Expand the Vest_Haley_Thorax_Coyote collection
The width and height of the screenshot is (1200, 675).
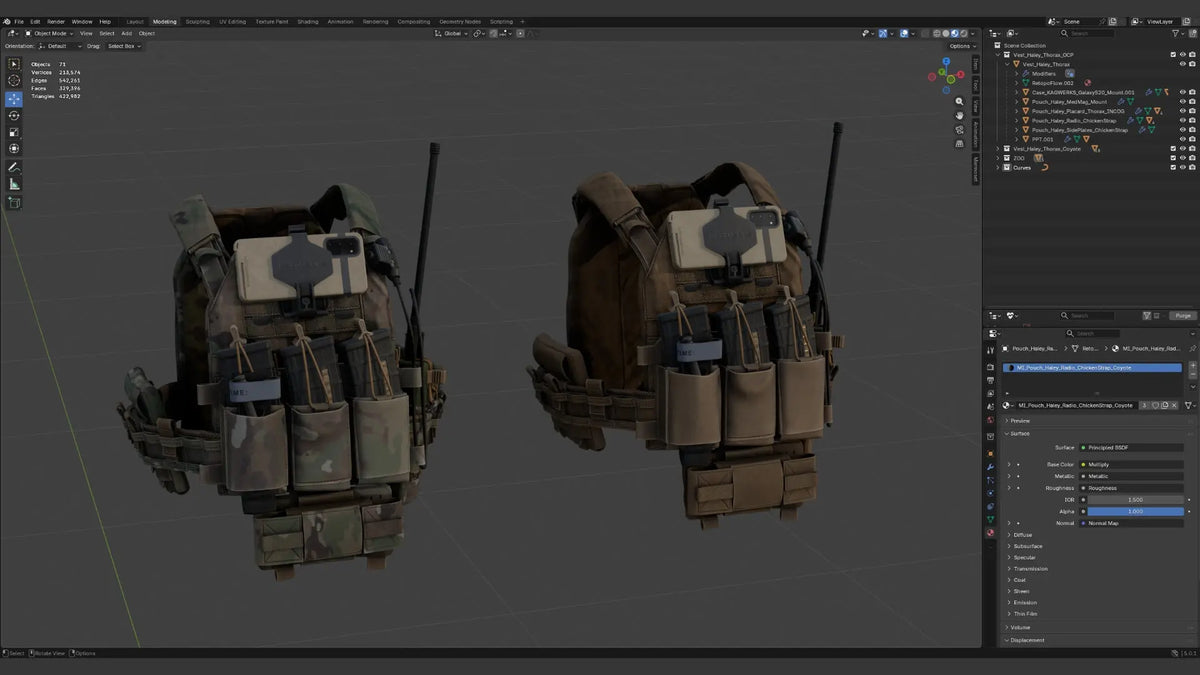(x=999, y=149)
